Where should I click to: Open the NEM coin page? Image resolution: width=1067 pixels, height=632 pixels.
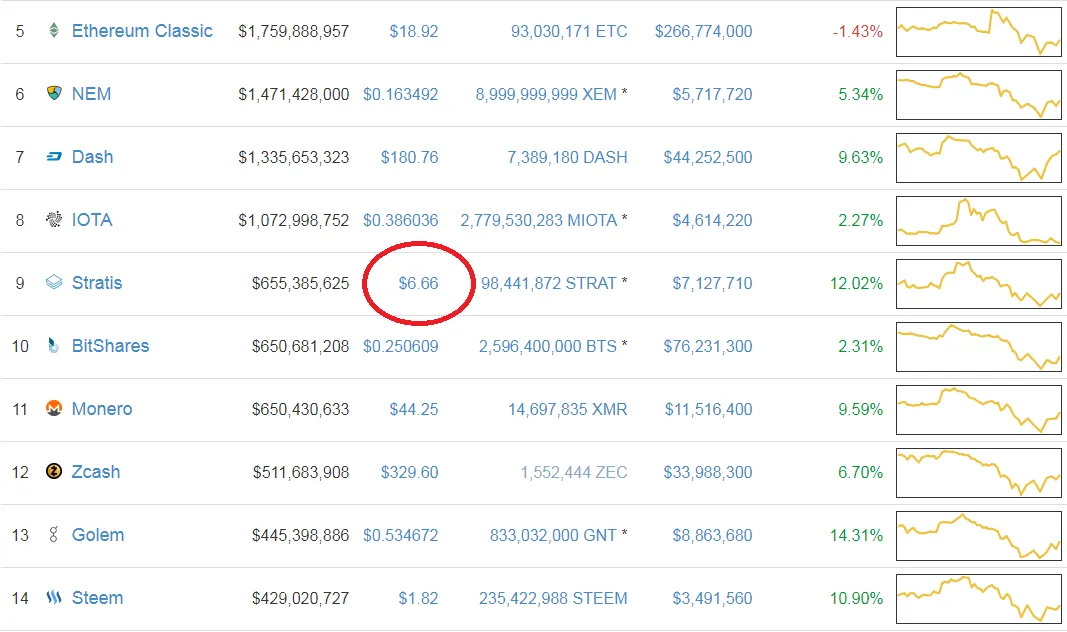(x=91, y=94)
